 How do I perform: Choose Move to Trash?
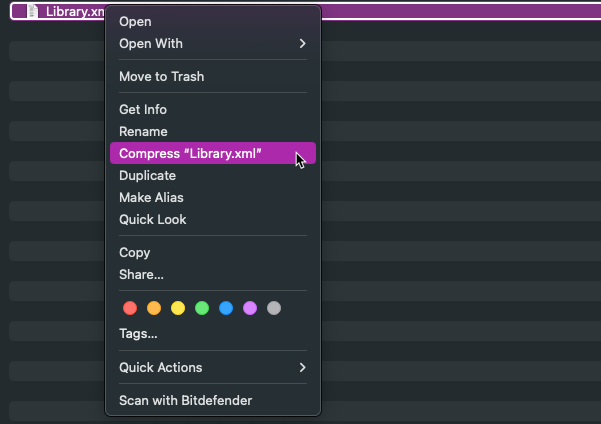click(x=161, y=77)
